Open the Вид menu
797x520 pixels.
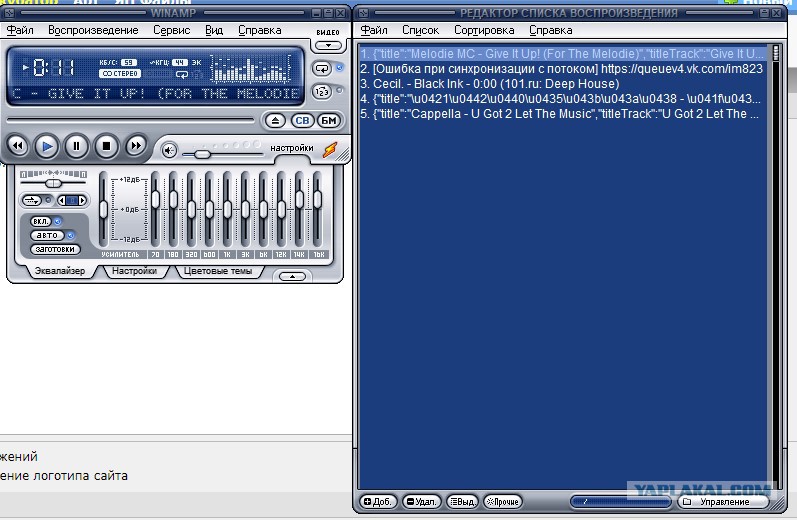coord(214,30)
